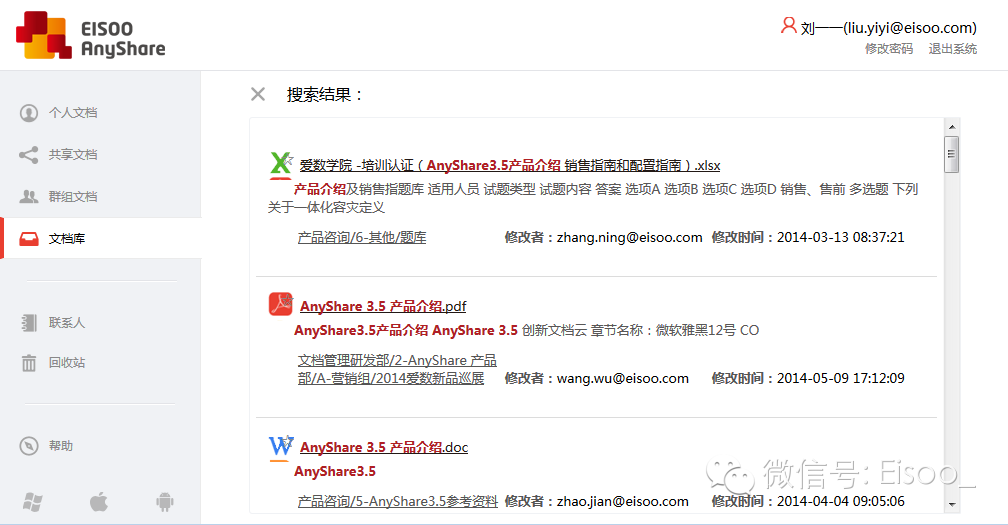1008x525 pixels.
Task: Click the Windows client icon
Action: tap(33, 502)
